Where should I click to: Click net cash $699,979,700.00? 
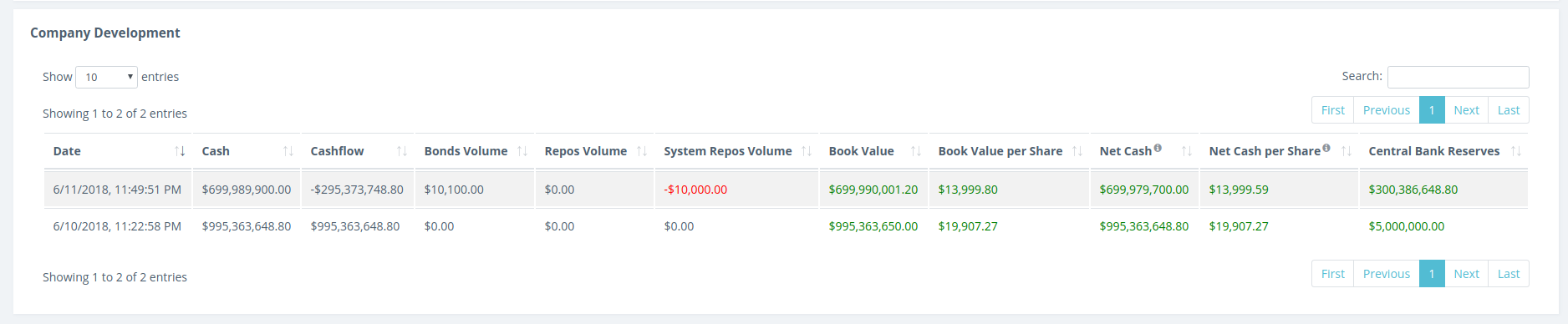[1144, 190]
